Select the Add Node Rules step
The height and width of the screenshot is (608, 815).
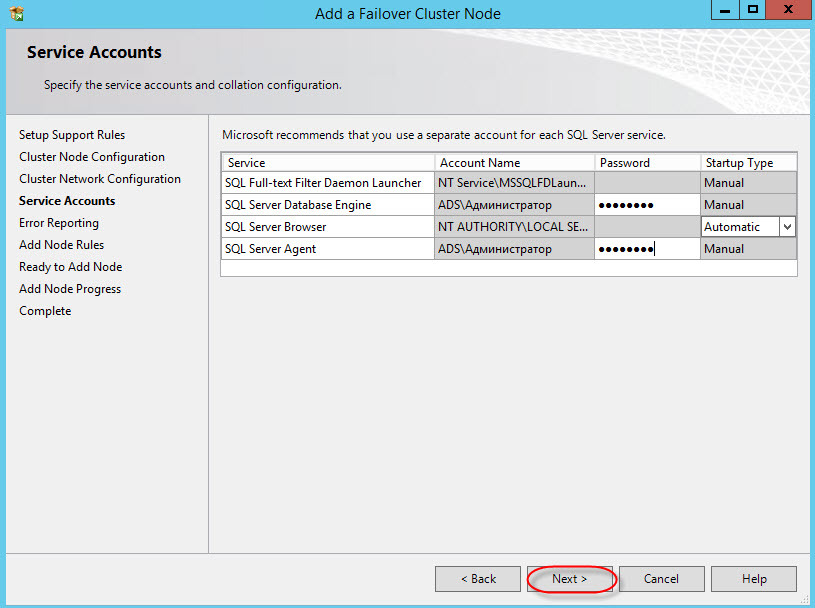coord(61,245)
